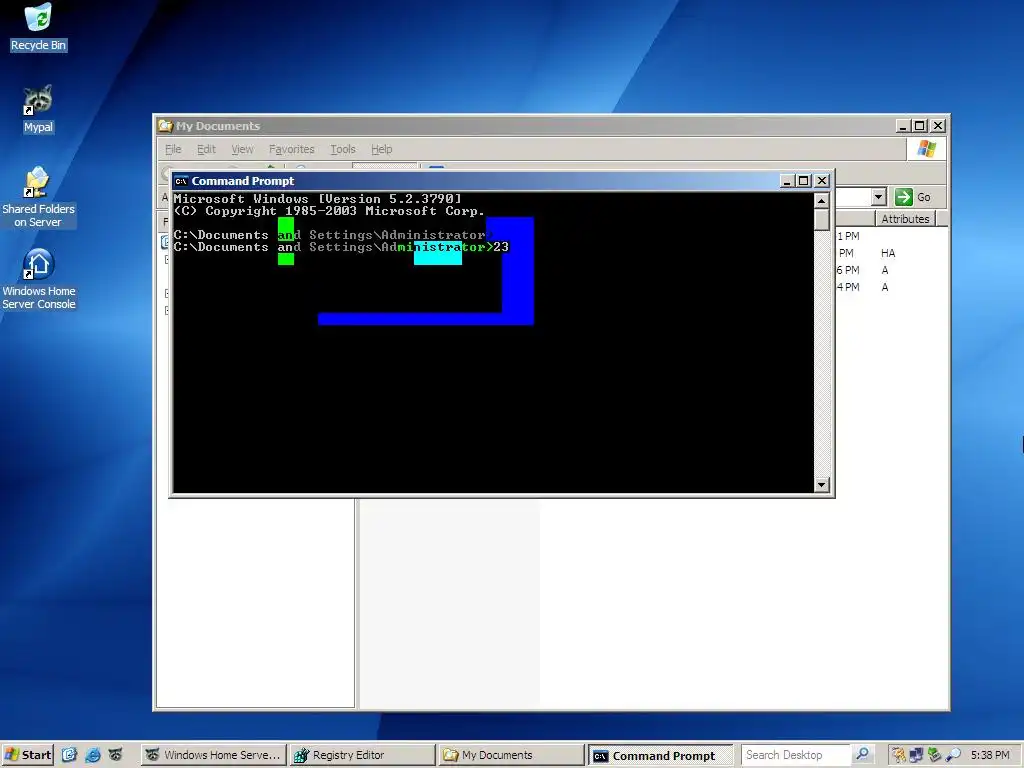Viewport: 1024px width, 768px height.
Task: Launch Mypal from the quick launch bar
Action: pyautogui.click(x=116, y=755)
